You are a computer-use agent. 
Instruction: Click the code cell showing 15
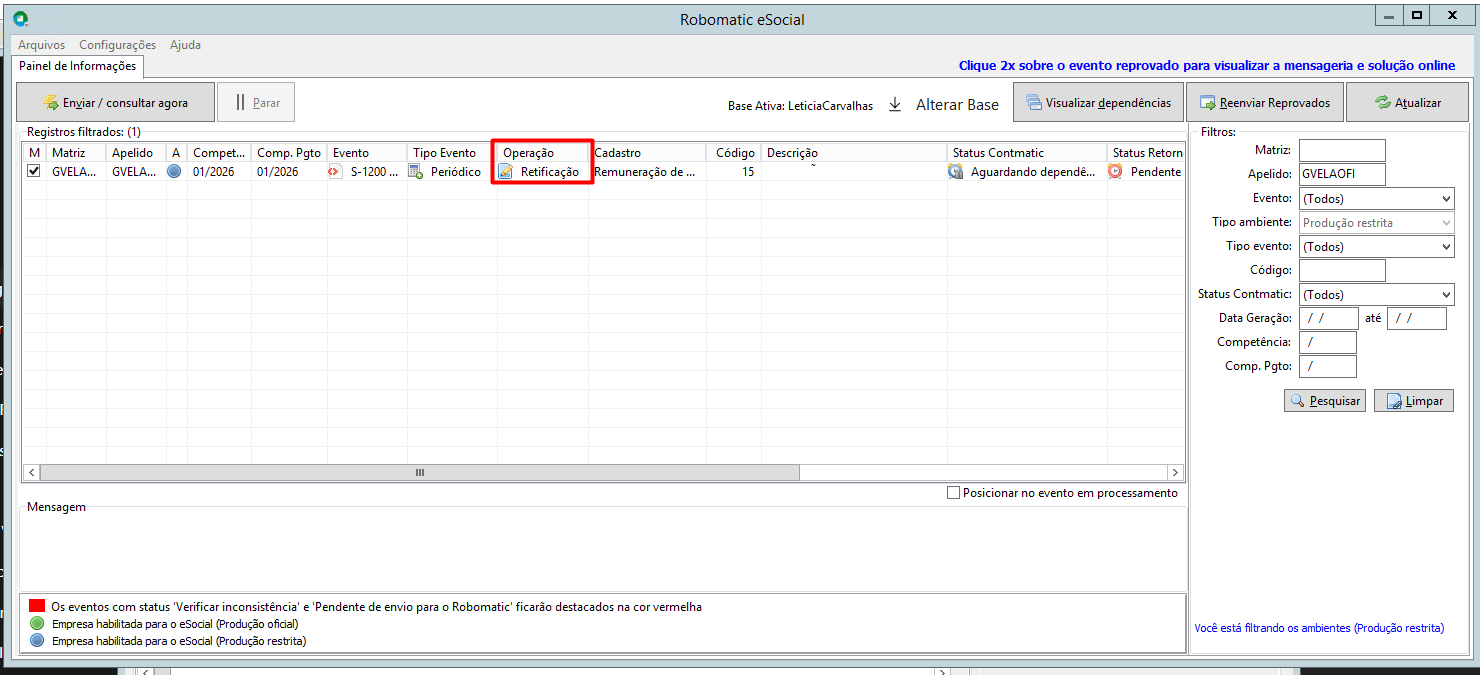click(734, 172)
